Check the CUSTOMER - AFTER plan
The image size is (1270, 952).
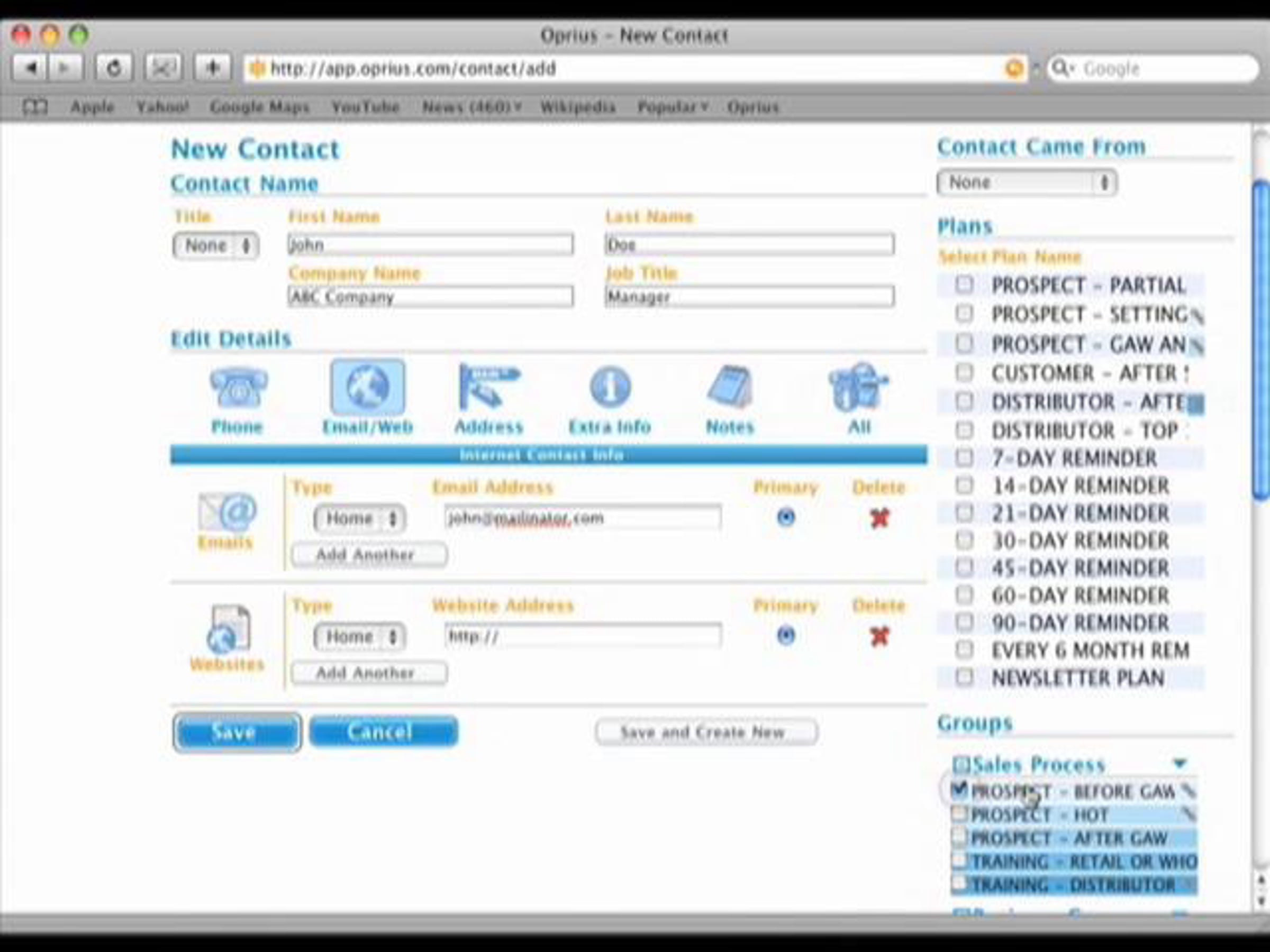[x=965, y=372]
